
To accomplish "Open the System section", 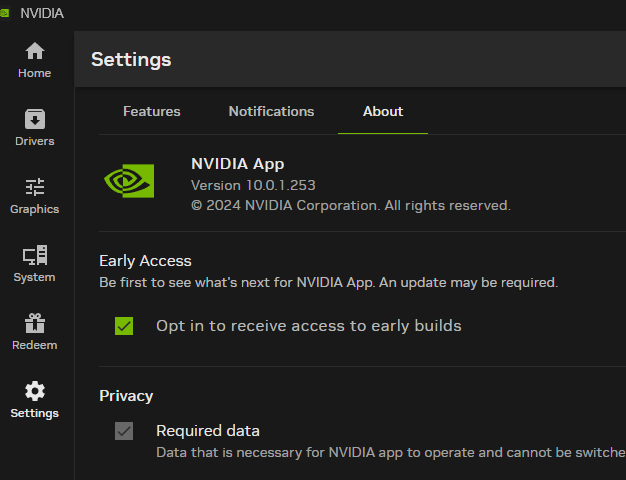I will 35,264.
